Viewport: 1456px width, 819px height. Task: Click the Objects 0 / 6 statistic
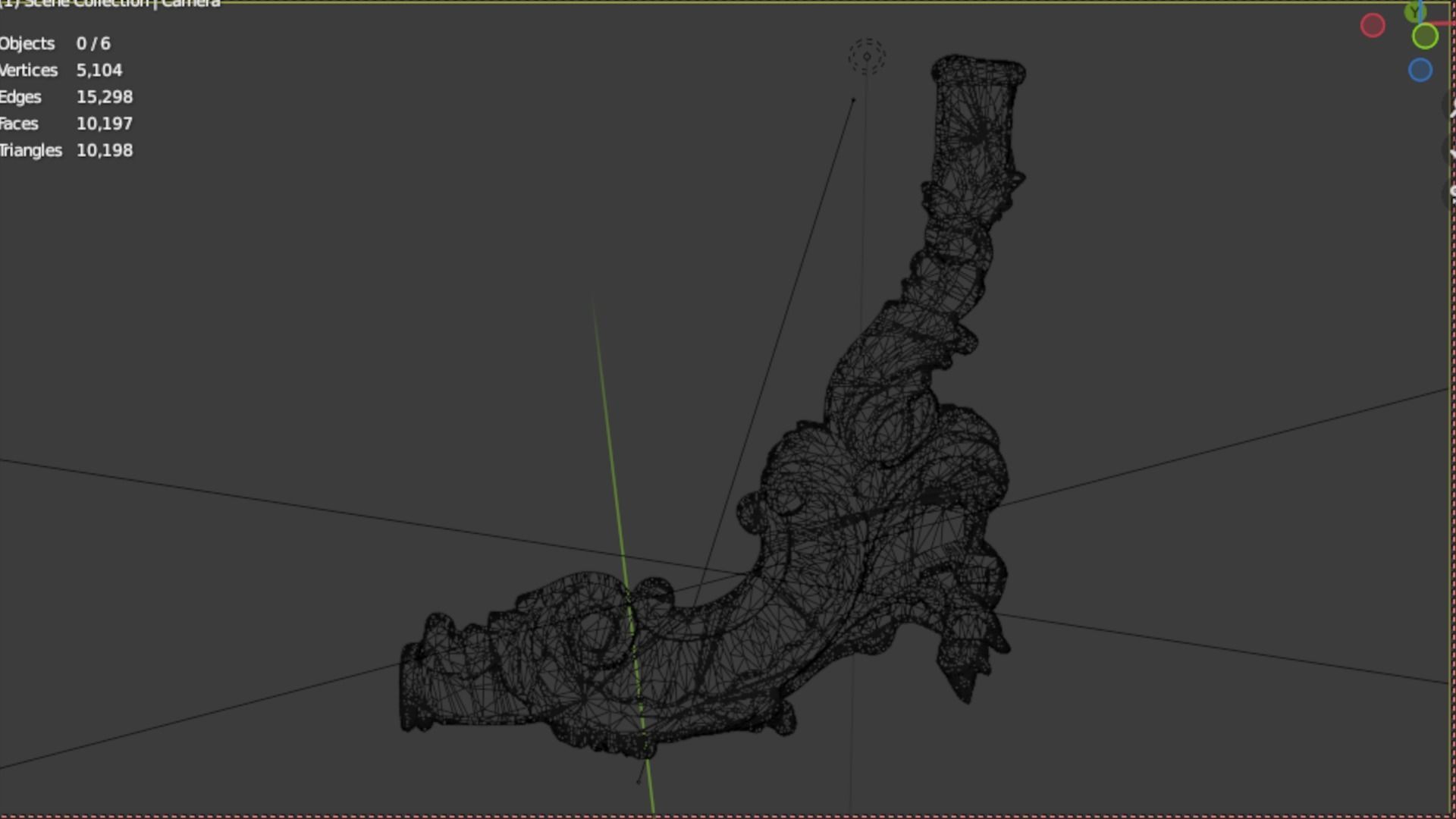57,43
